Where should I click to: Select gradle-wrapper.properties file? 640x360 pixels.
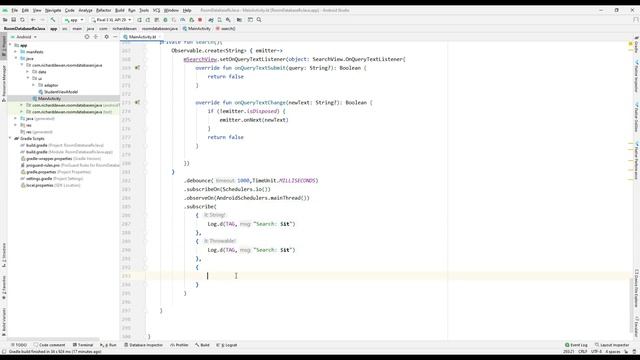49,158
